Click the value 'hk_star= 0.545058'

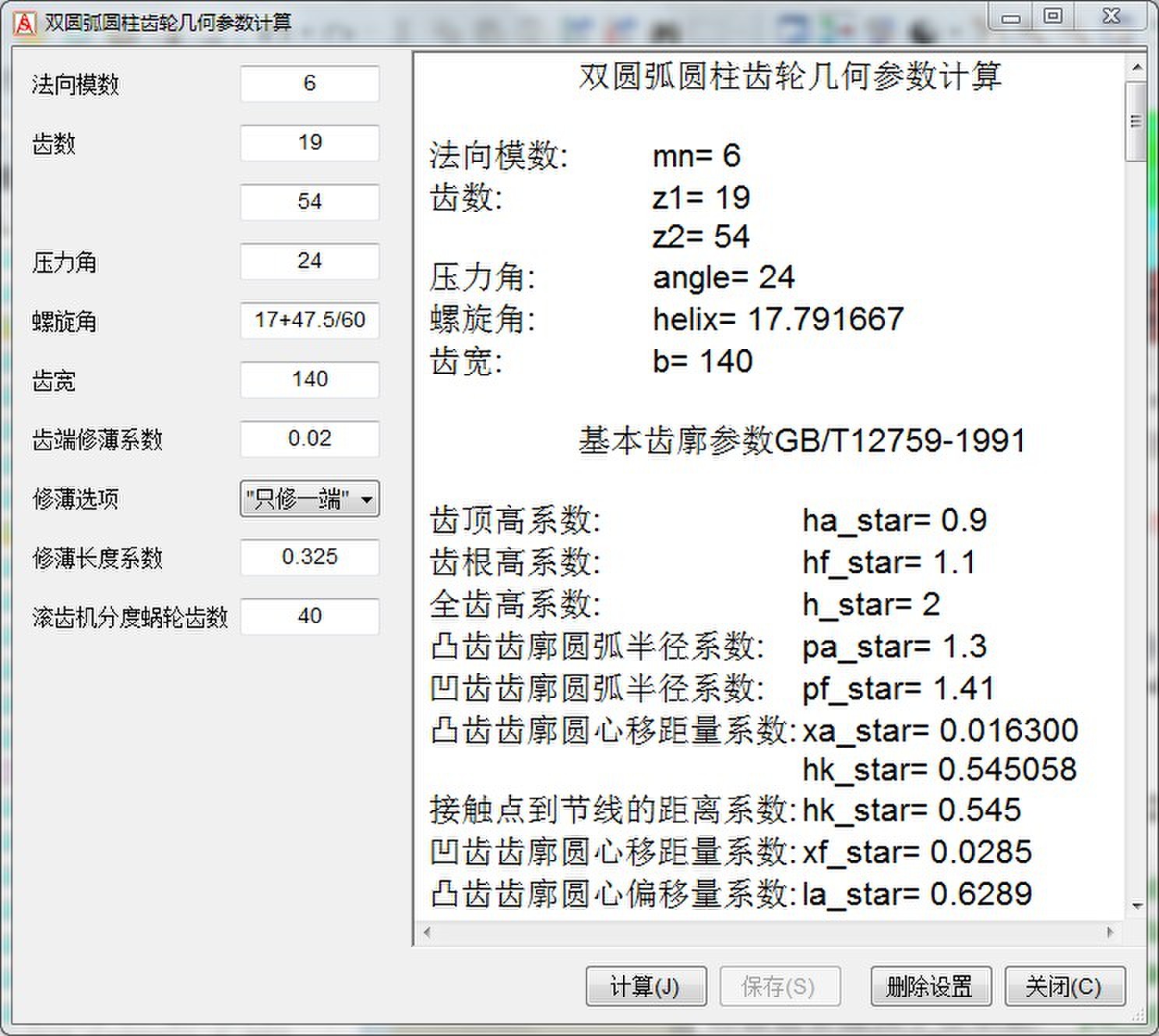pyautogui.click(x=939, y=770)
